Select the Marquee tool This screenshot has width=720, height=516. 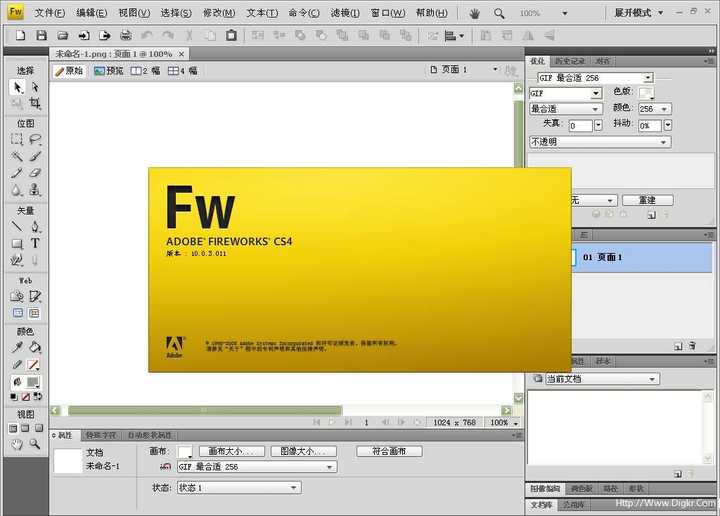tap(17, 139)
